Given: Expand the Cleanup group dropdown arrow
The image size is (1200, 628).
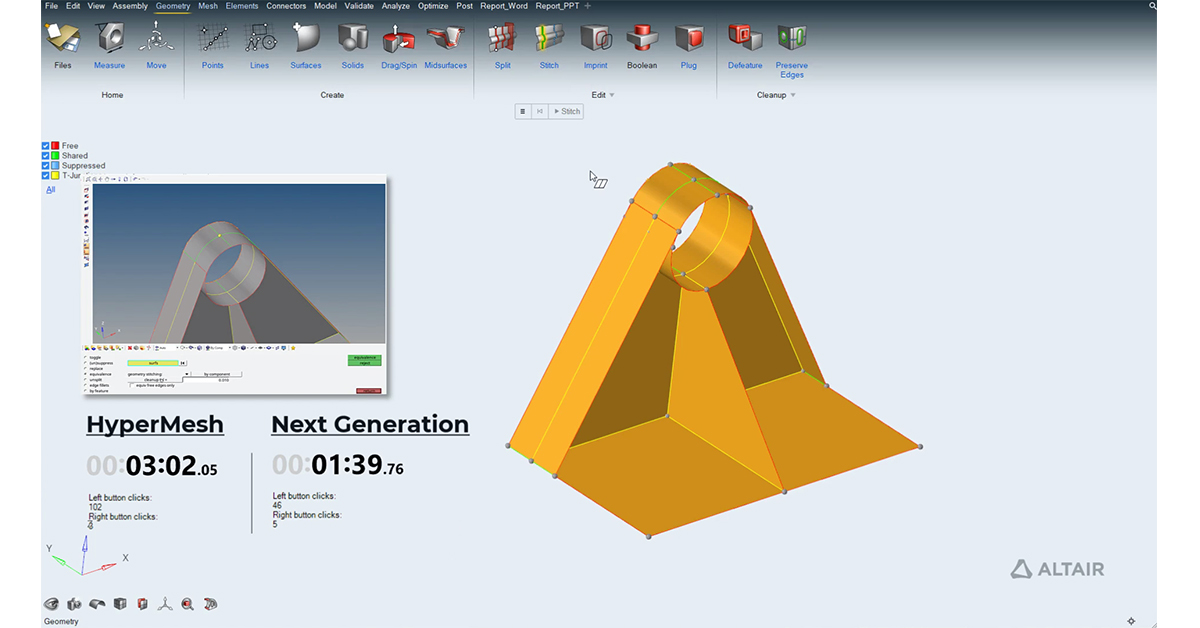Looking at the screenshot, I should 793,95.
